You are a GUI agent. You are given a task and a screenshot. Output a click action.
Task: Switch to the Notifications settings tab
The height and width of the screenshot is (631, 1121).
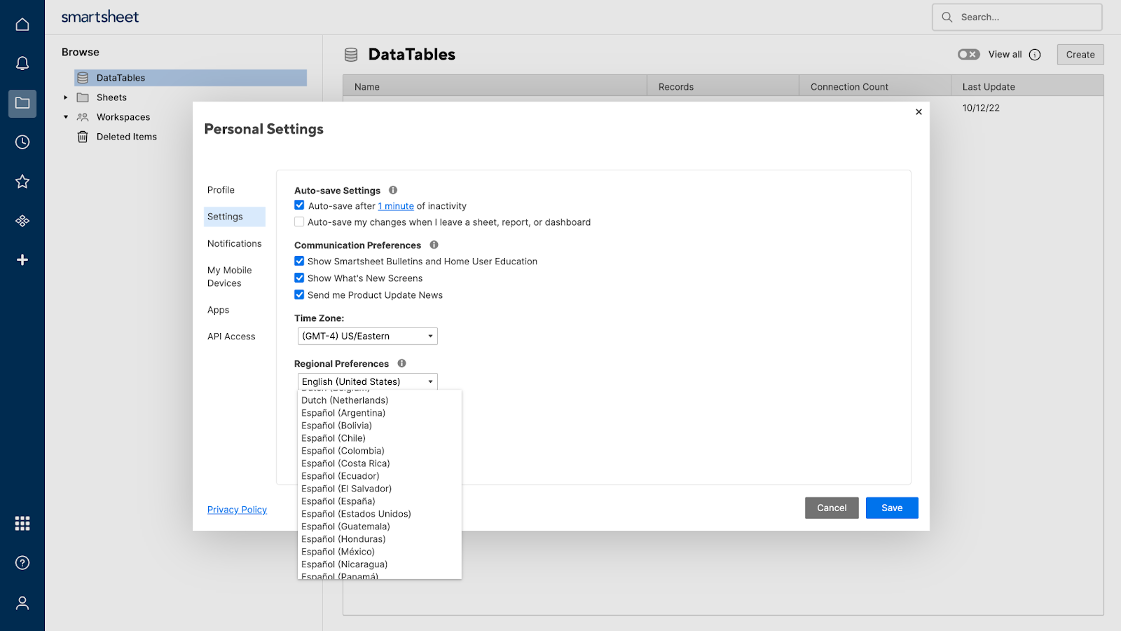click(234, 243)
